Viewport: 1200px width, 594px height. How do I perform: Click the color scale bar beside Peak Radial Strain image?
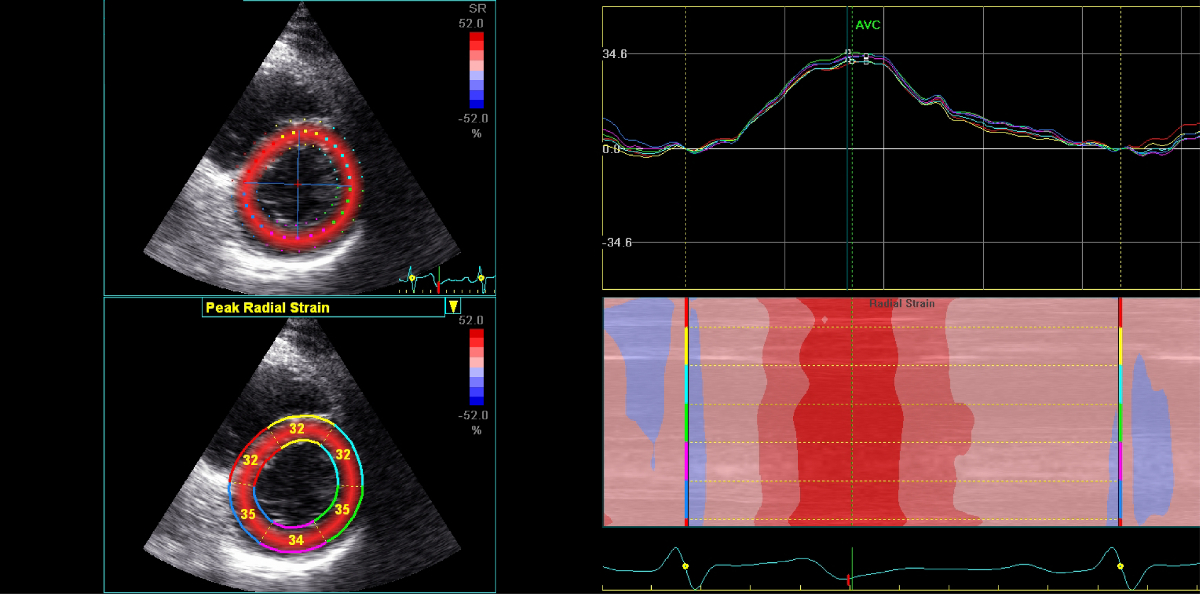tap(477, 366)
